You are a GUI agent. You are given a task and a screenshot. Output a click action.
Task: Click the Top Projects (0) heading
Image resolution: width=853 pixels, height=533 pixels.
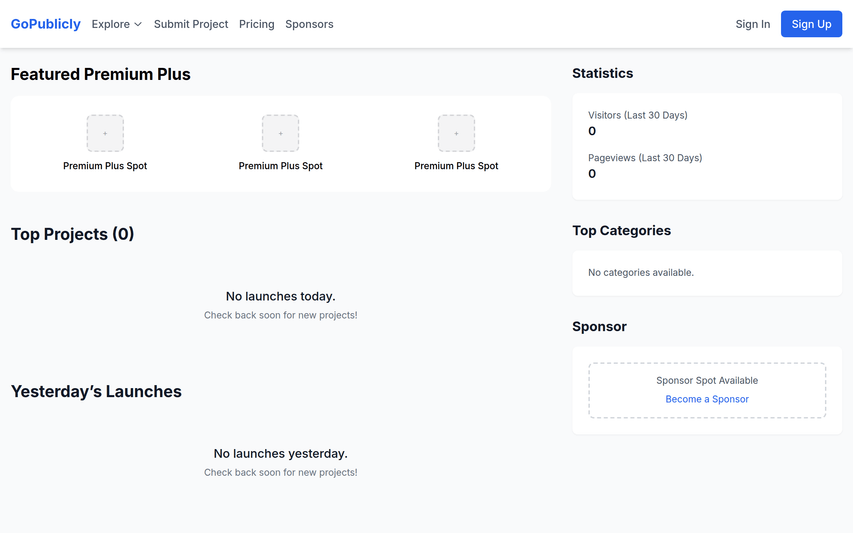72,234
